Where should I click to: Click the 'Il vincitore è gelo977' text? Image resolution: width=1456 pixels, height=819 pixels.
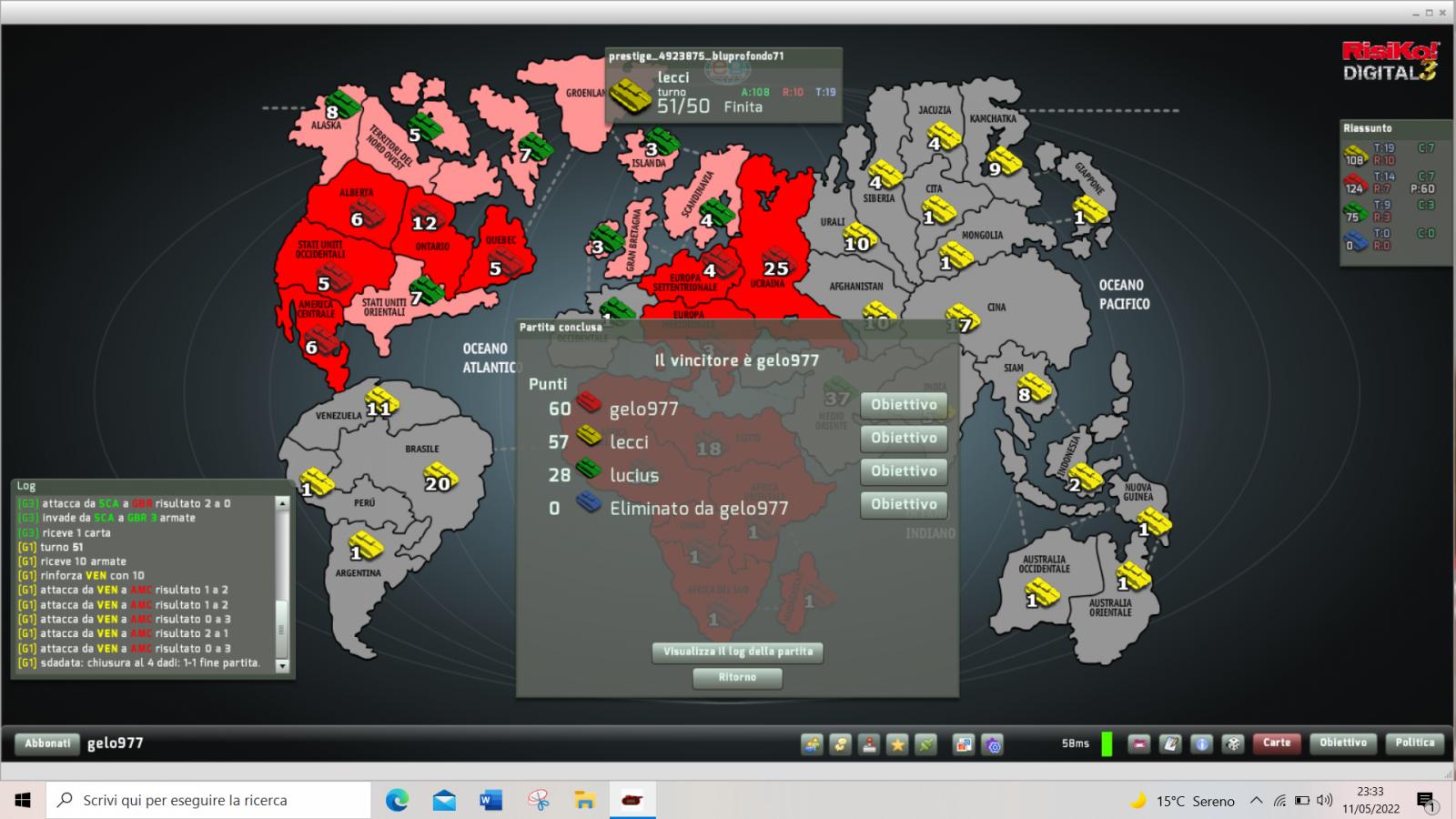pyautogui.click(x=737, y=360)
